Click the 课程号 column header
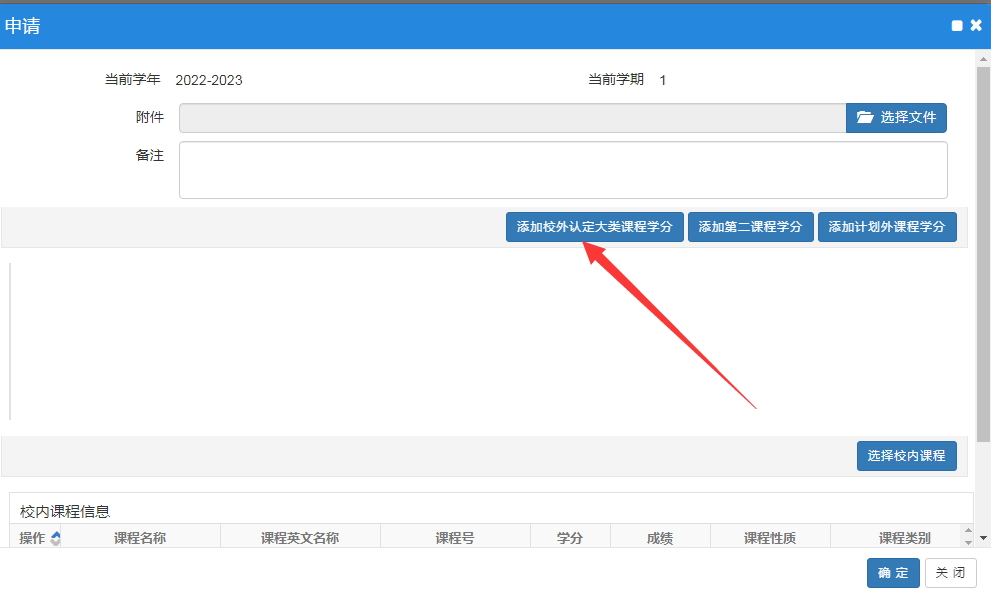The image size is (991, 593). (x=455, y=538)
